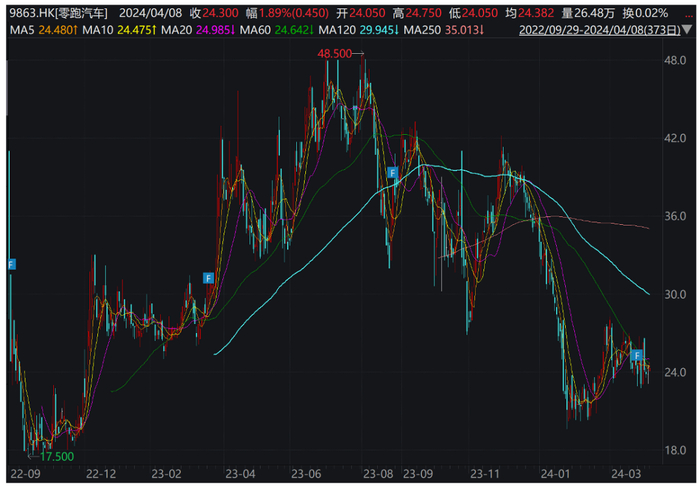The image size is (700, 486).
Task: Click the 23-02 time axis label
Action: tap(166, 474)
